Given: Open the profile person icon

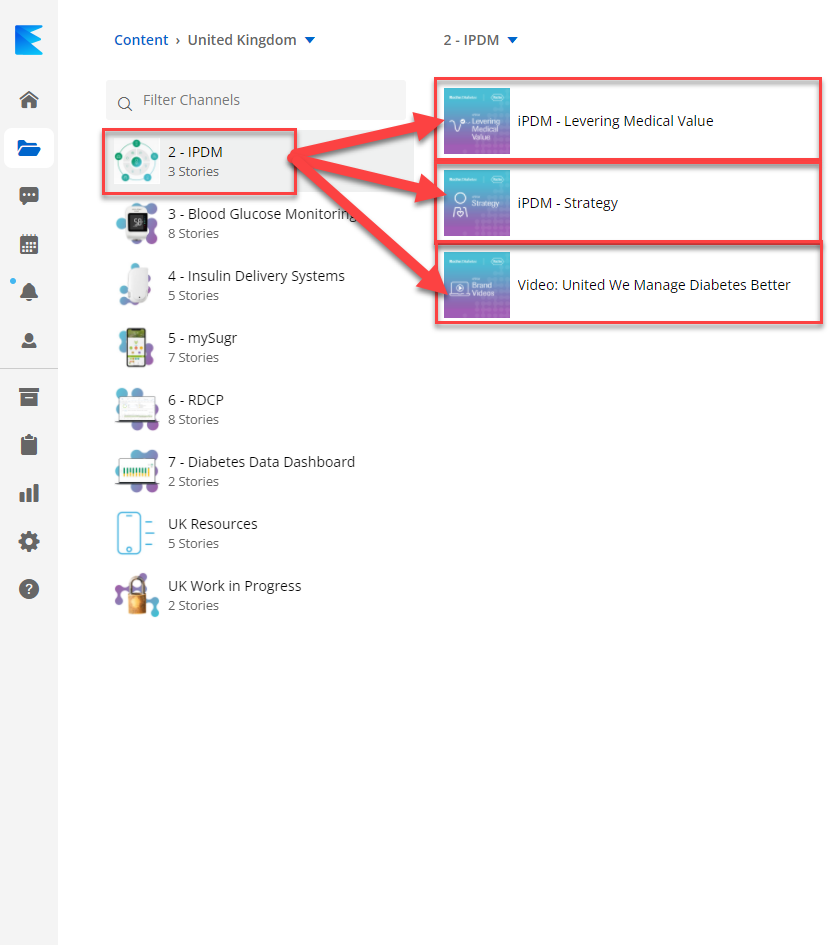Looking at the screenshot, I should tap(29, 341).
